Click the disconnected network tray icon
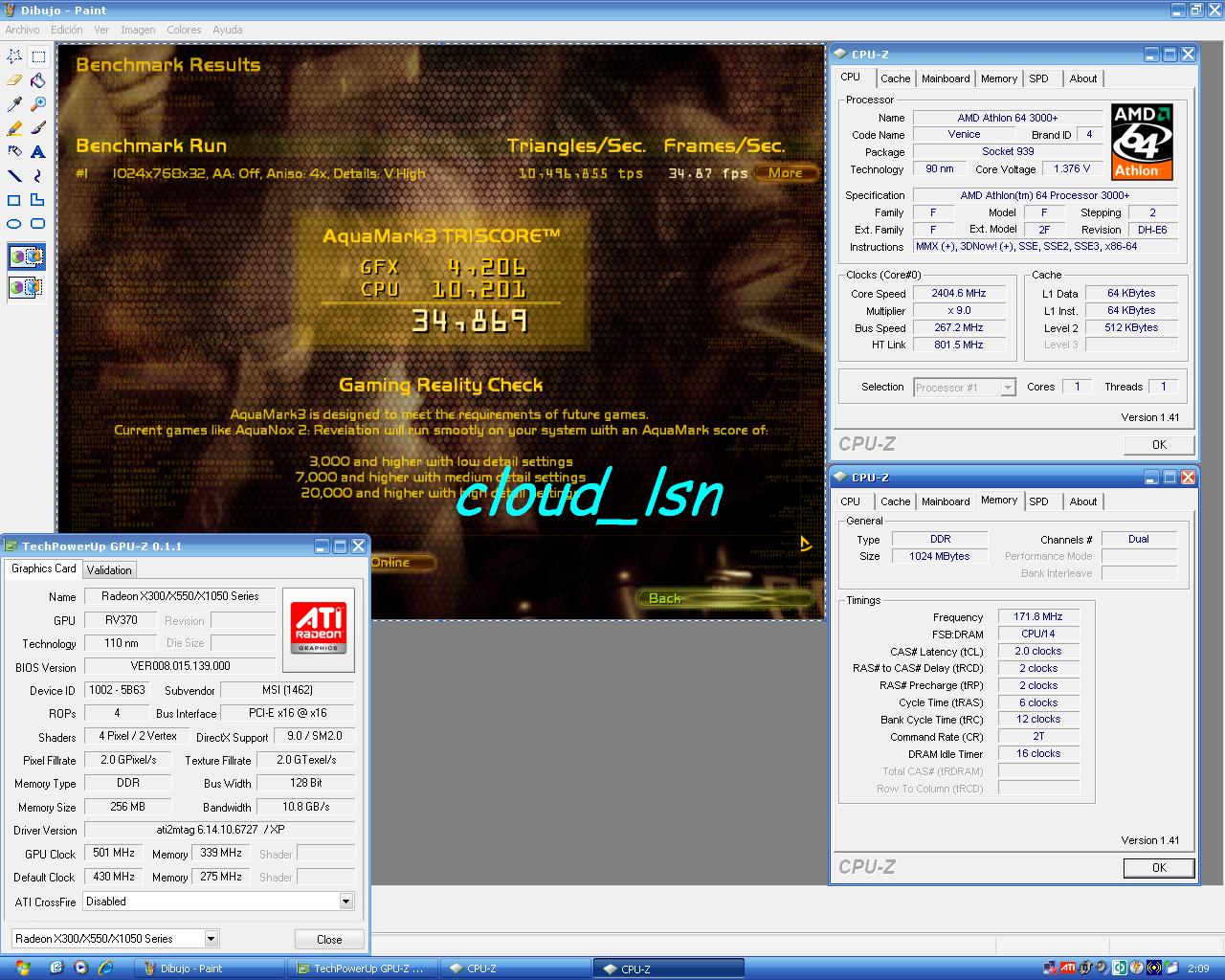 click(1050, 969)
